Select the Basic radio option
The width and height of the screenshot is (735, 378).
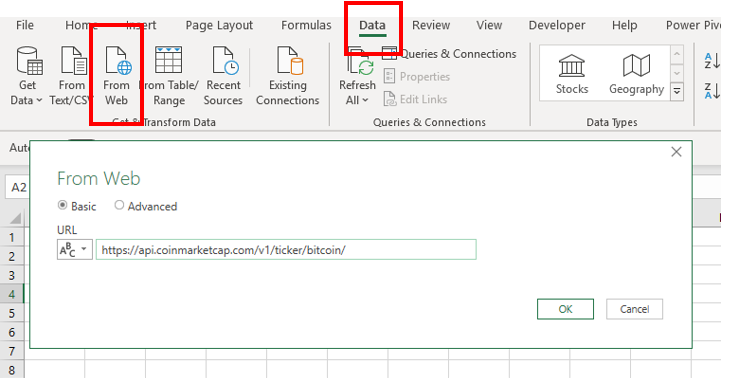pyautogui.click(x=62, y=205)
